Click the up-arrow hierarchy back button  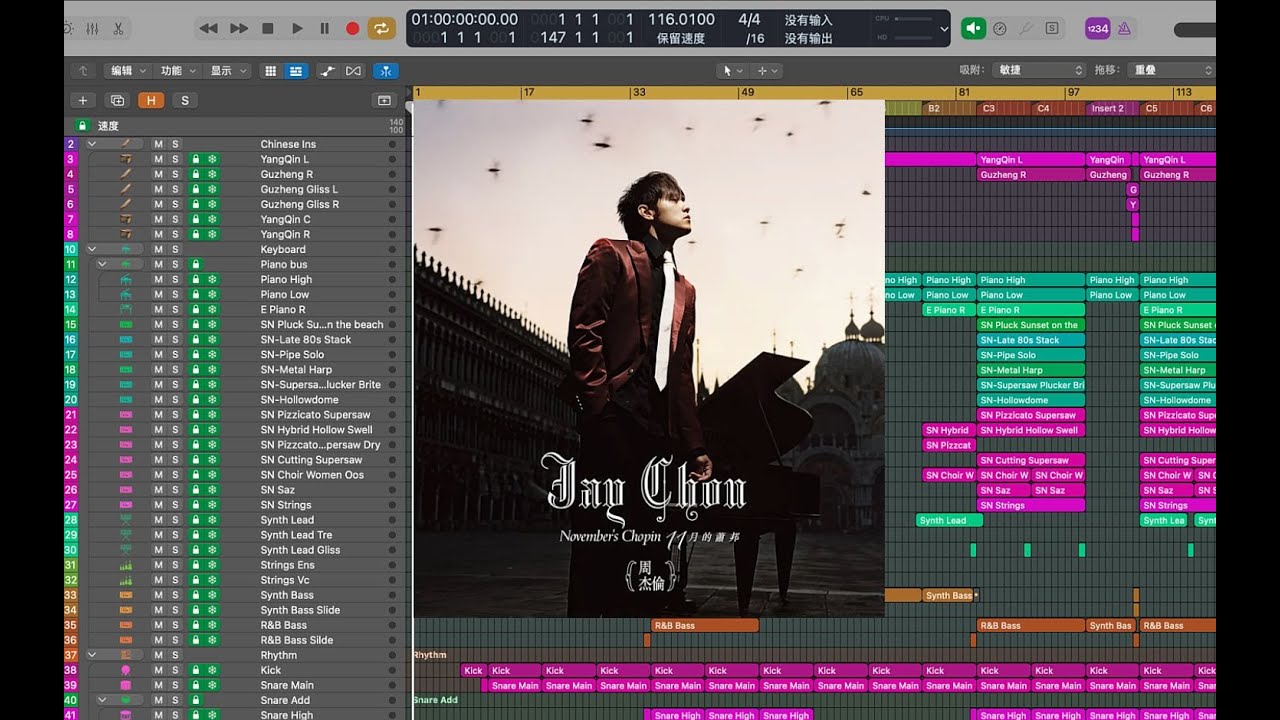pos(82,71)
